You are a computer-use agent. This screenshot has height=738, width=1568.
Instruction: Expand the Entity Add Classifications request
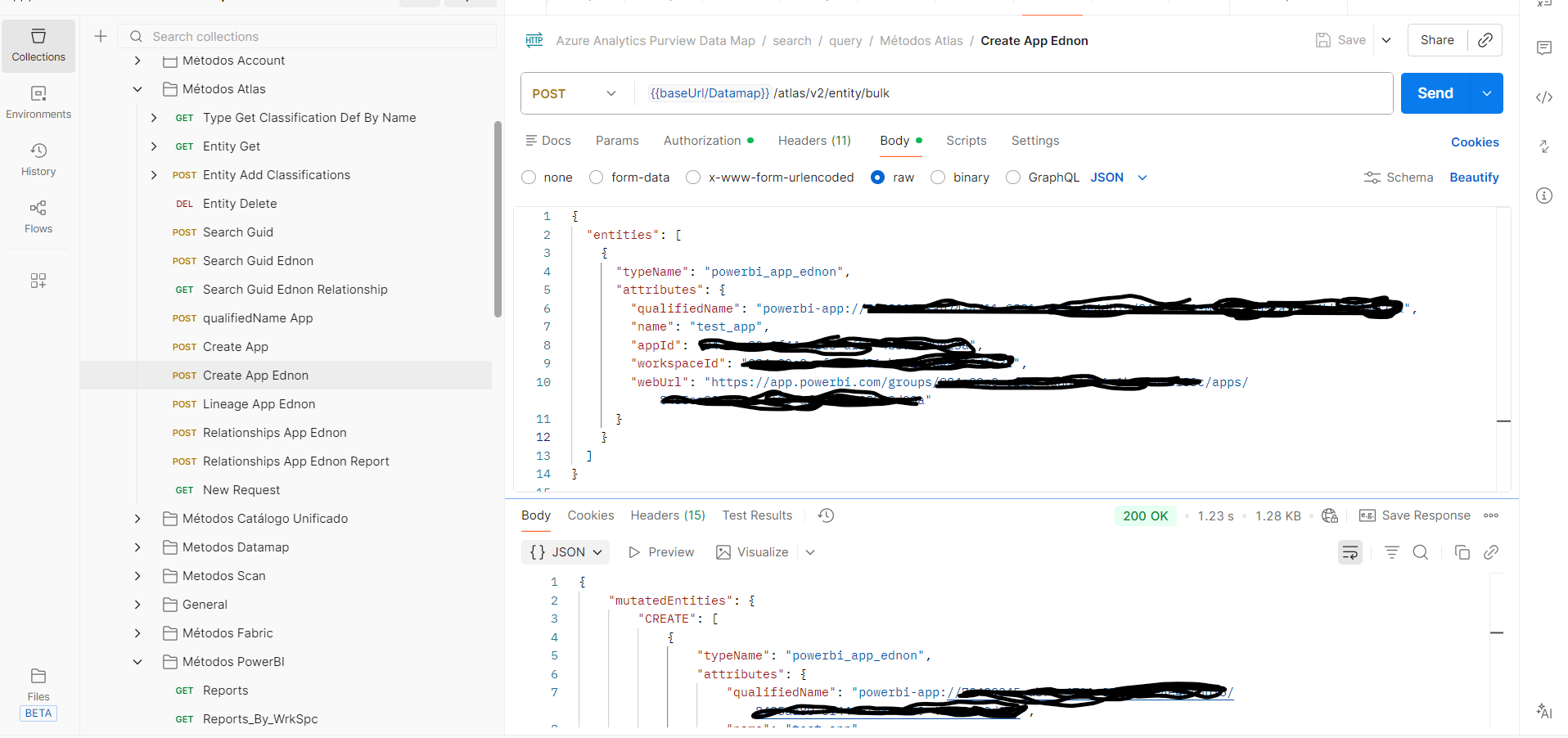point(154,175)
